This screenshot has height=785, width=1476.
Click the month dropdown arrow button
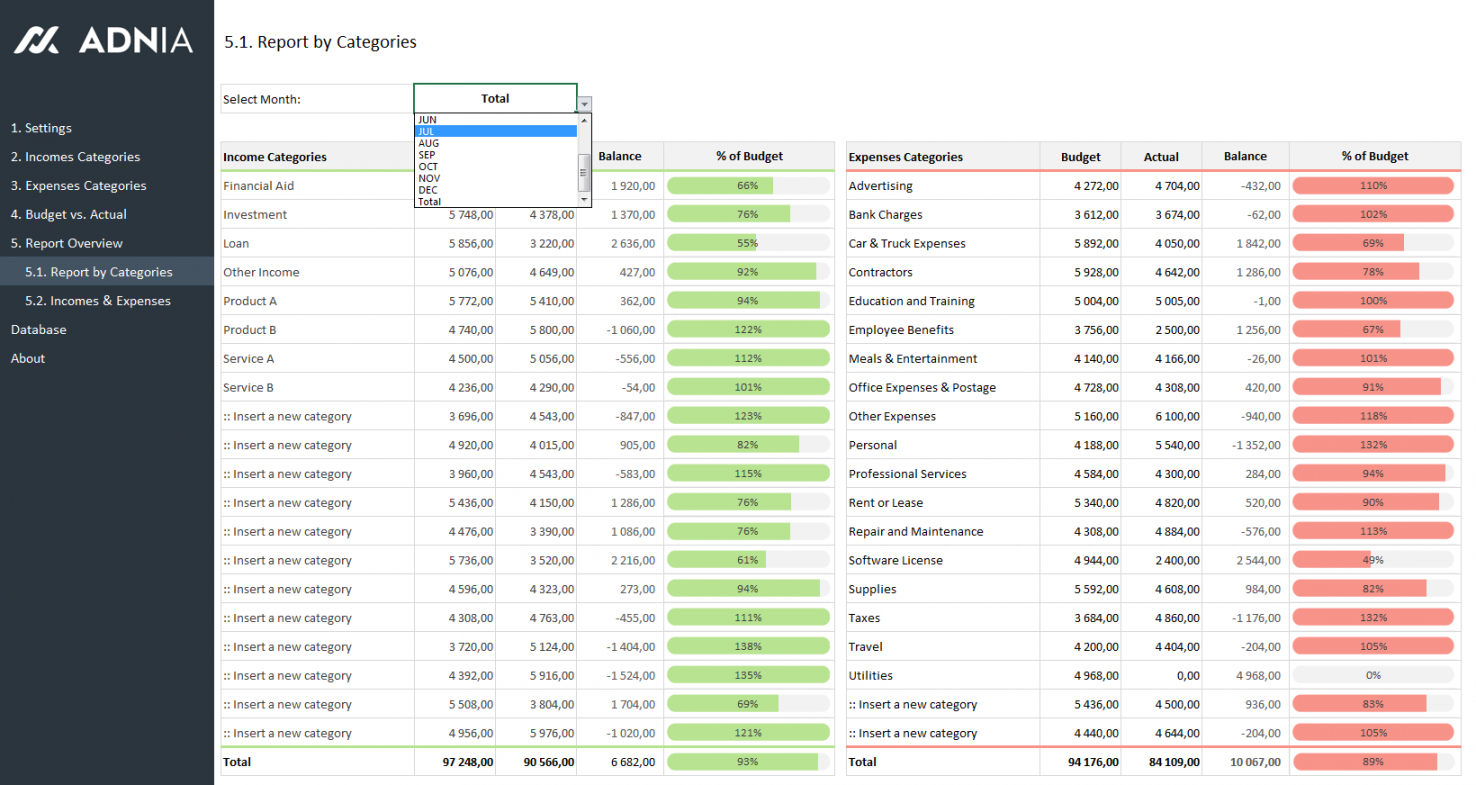pos(585,103)
